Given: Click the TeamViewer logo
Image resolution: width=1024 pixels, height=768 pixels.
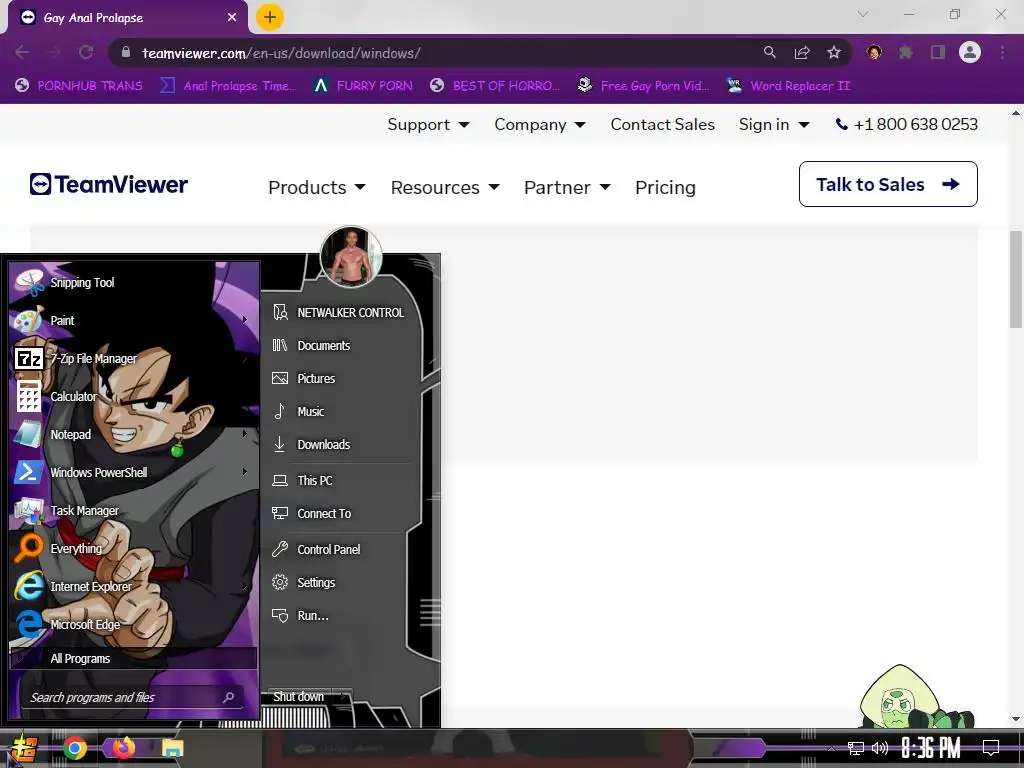Looking at the screenshot, I should point(108,184).
